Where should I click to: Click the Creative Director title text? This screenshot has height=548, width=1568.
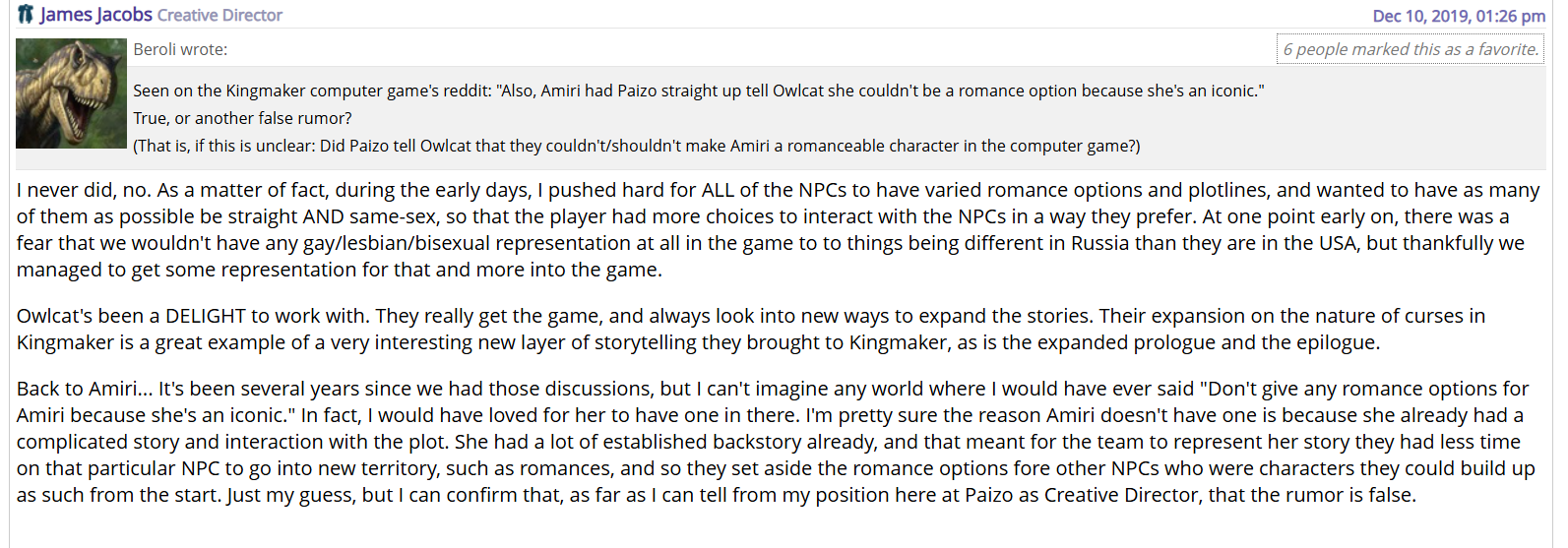[220, 16]
